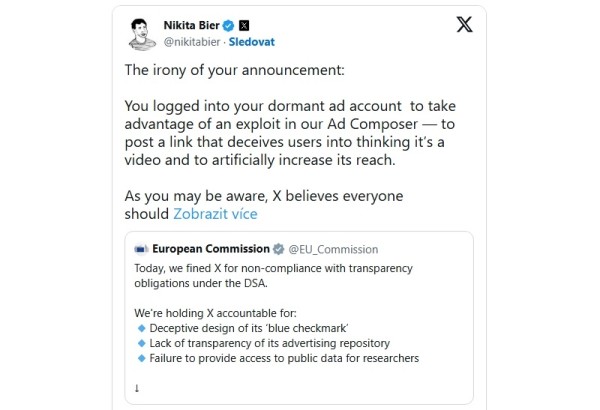Click the Nikita Bier display name
The height and width of the screenshot is (410, 600).
[x=191, y=25]
